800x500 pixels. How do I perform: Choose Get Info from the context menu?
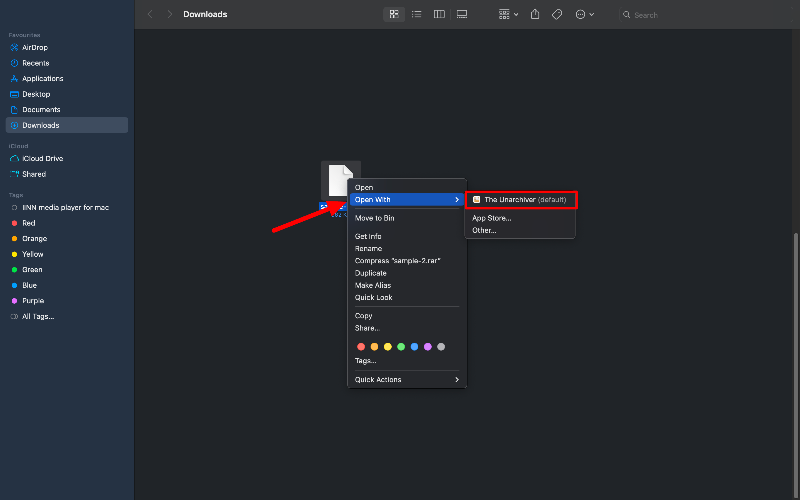point(407,237)
